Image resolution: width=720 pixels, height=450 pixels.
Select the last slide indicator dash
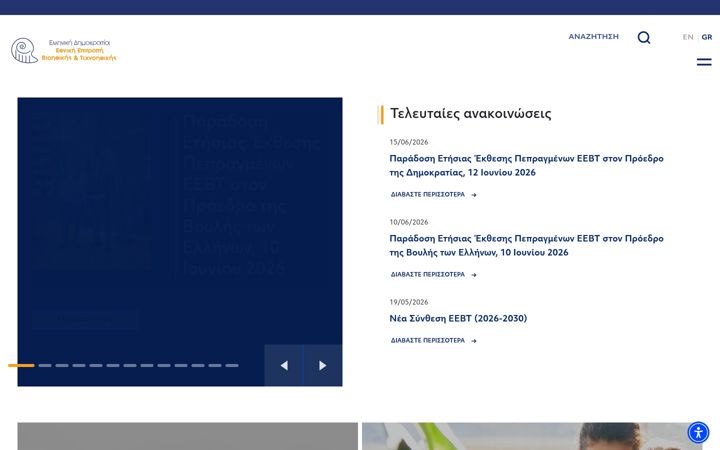[232, 366]
